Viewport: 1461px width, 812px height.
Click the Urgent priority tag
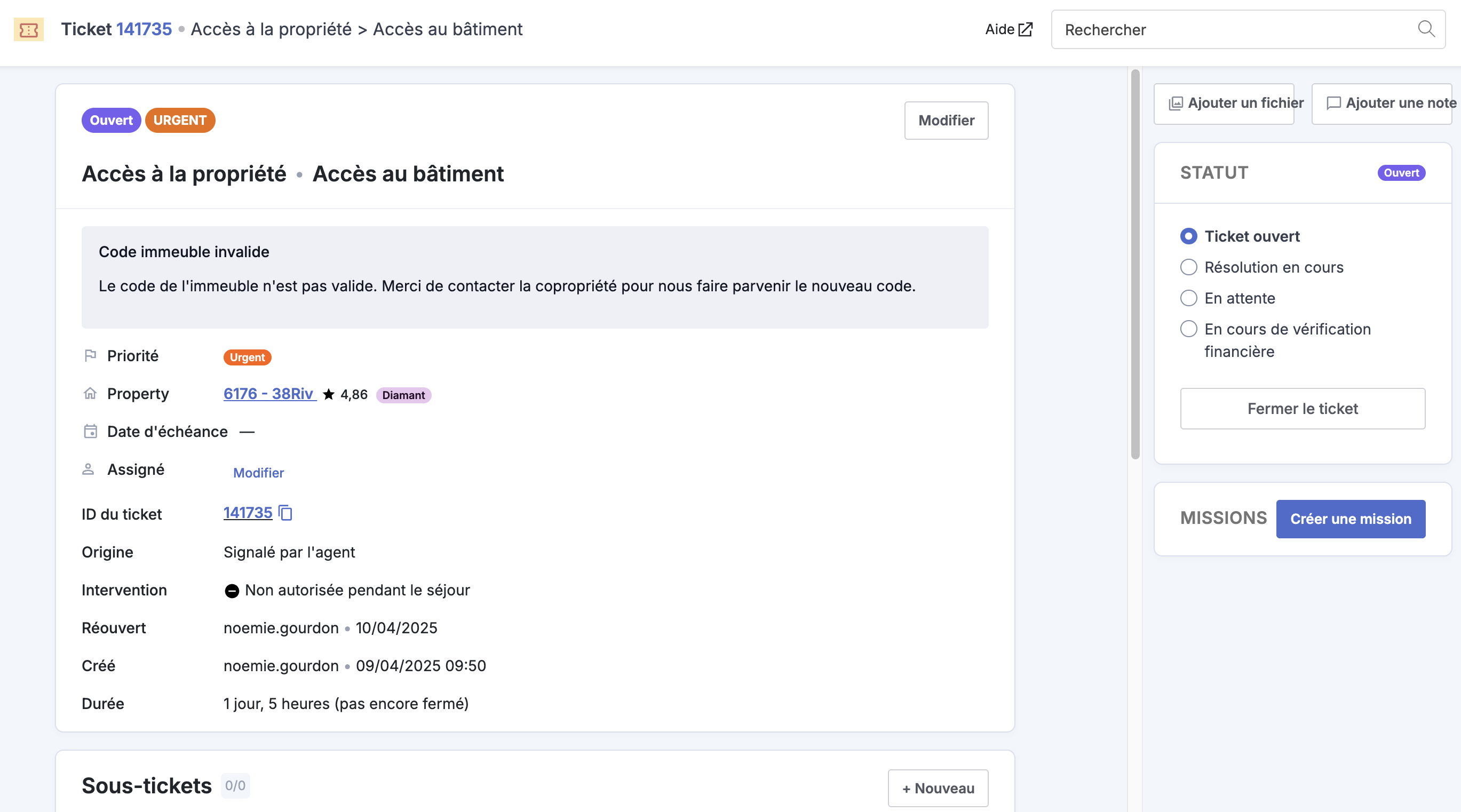247,357
